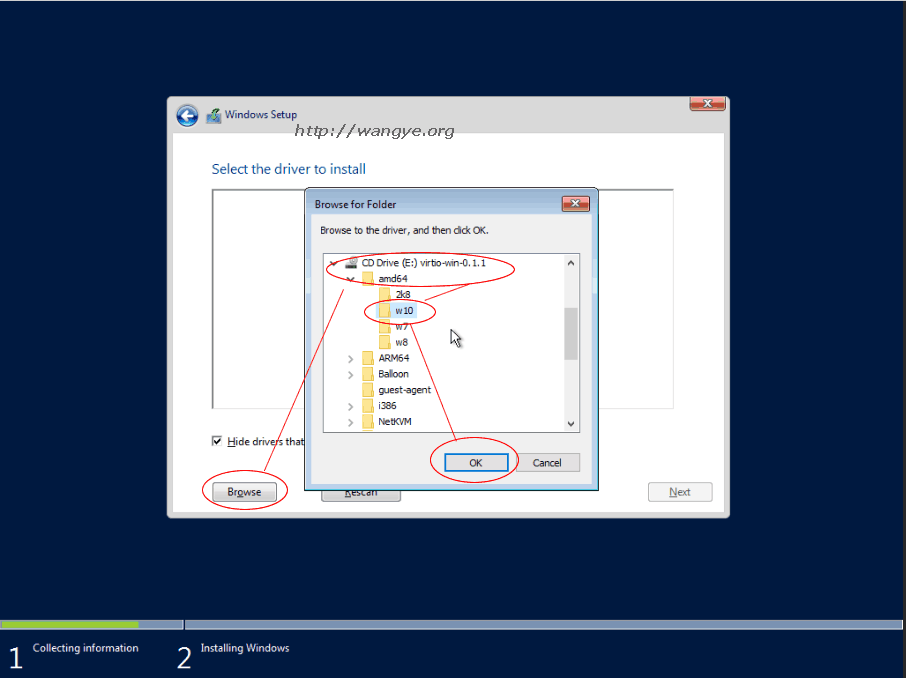The height and width of the screenshot is (678, 906).
Task: Close the Browse for Folder dialog
Action: pos(575,203)
